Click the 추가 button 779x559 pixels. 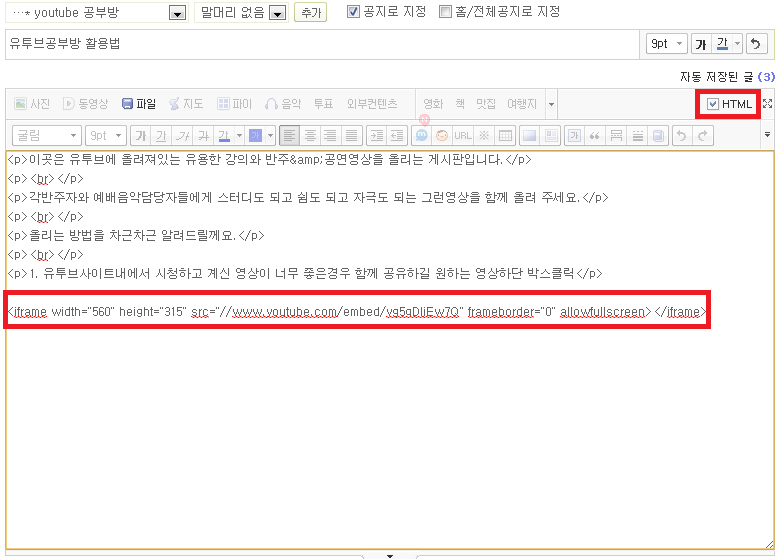click(311, 12)
